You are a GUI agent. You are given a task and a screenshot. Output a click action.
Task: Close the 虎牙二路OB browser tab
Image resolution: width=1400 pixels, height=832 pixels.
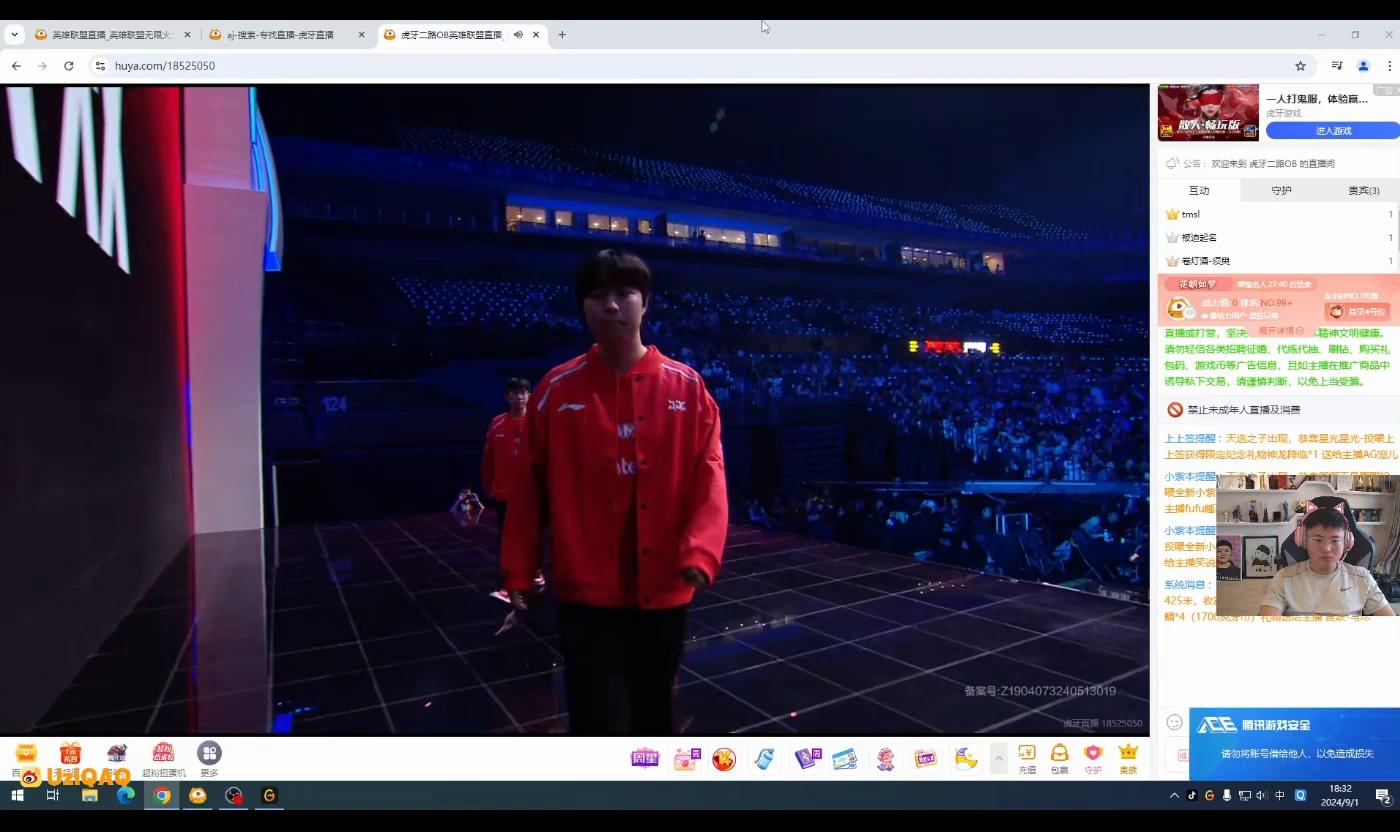pyautogui.click(x=536, y=34)
